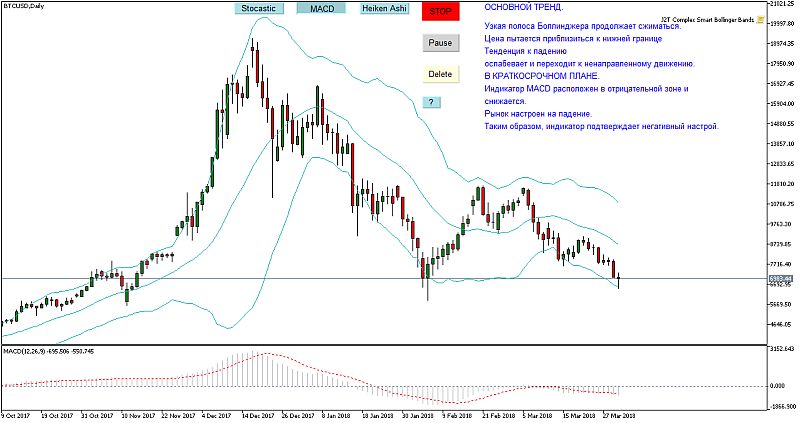Click the Stocastic indicator button
800x423 pixels.
click(x=259, y=9)
